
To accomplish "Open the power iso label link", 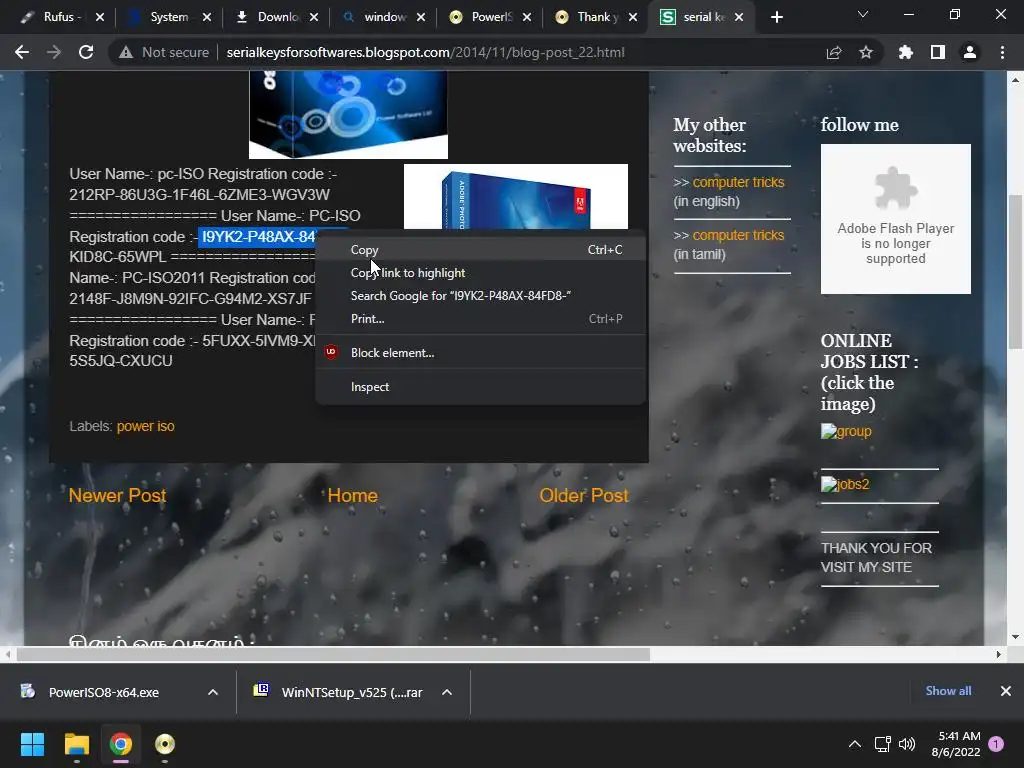I will [145, 426].
